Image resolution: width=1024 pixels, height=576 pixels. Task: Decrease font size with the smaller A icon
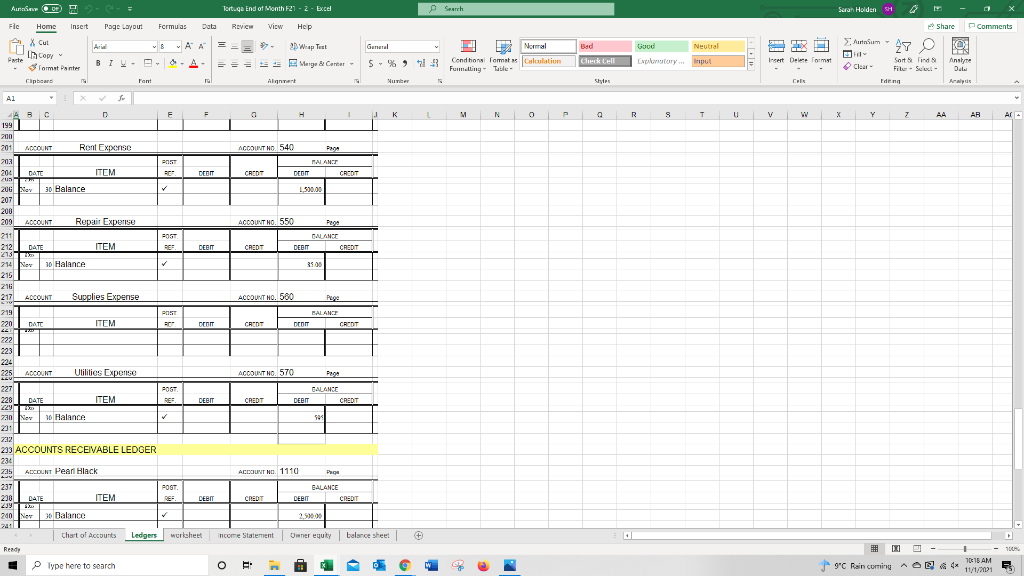coord(201,46)
